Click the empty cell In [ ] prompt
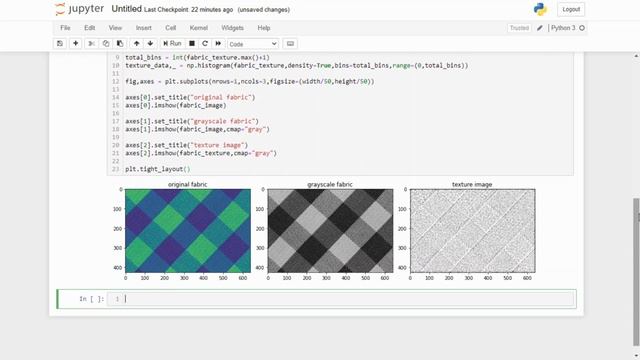This screenshot has width=640, height=360. [x=91, y=299]
